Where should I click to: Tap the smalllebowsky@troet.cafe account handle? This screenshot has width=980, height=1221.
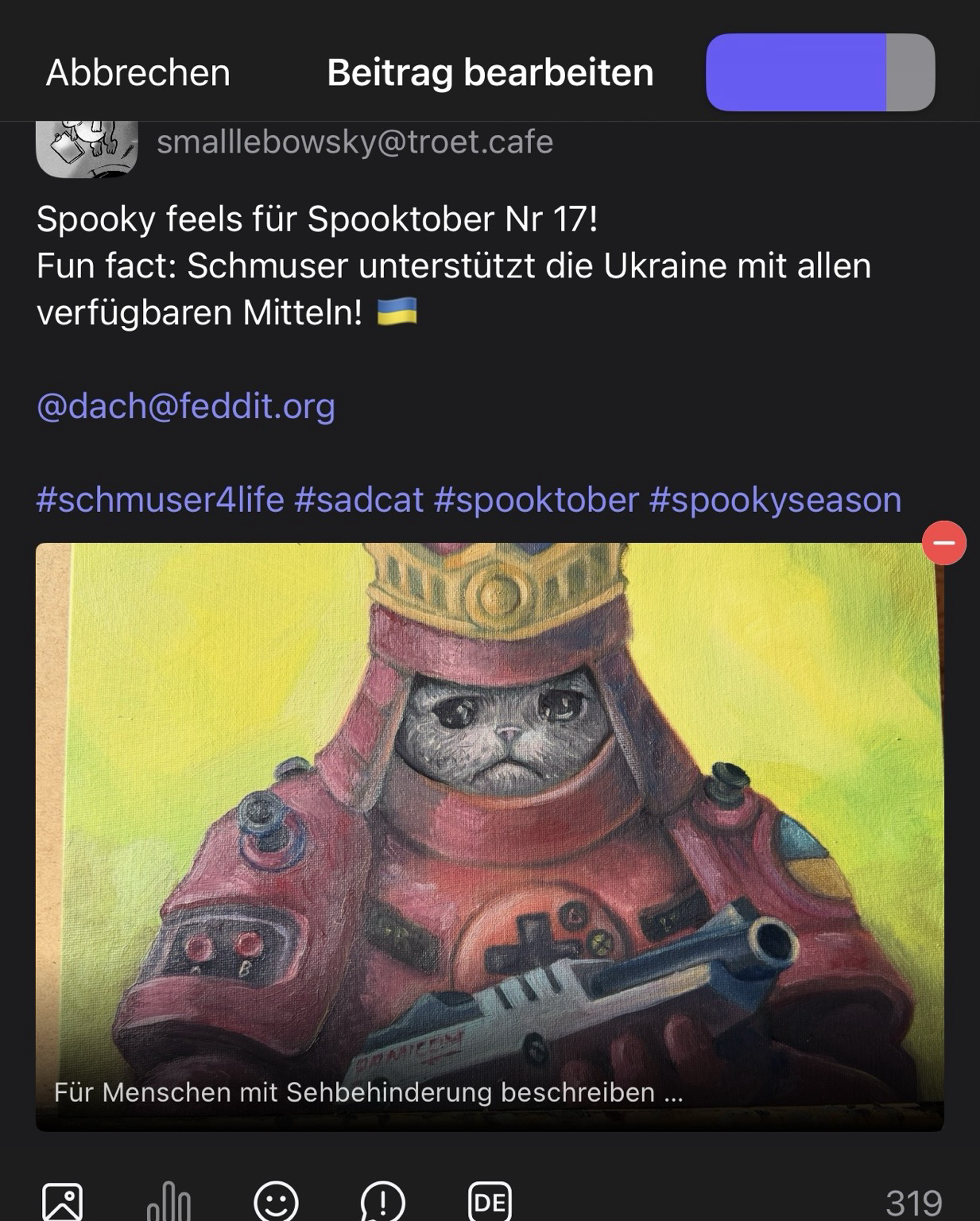[x=354, y=141]
